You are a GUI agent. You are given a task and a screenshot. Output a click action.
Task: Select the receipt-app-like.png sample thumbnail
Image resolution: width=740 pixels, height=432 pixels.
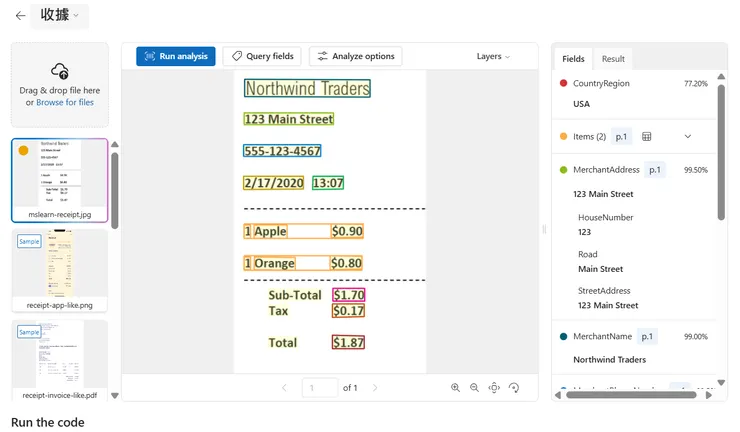(x=59, y=271)
